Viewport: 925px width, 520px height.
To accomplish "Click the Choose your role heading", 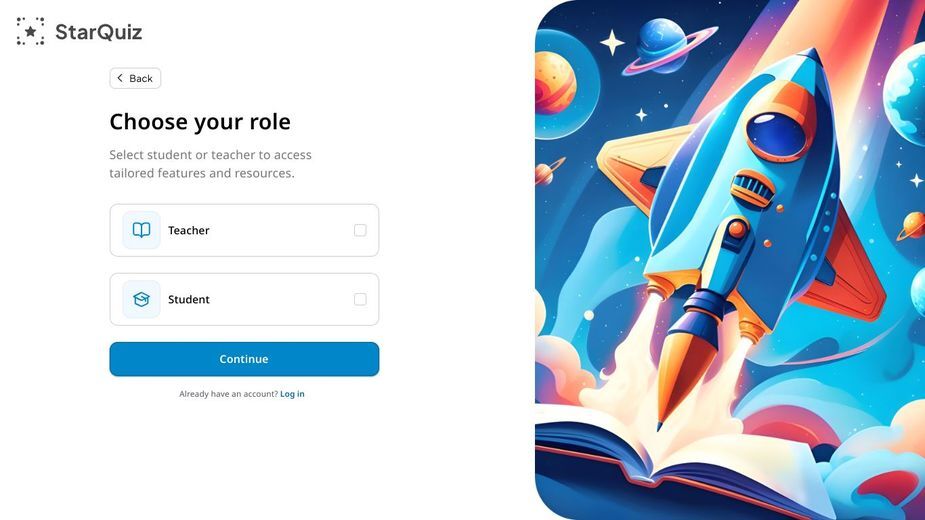I will 200,122.
